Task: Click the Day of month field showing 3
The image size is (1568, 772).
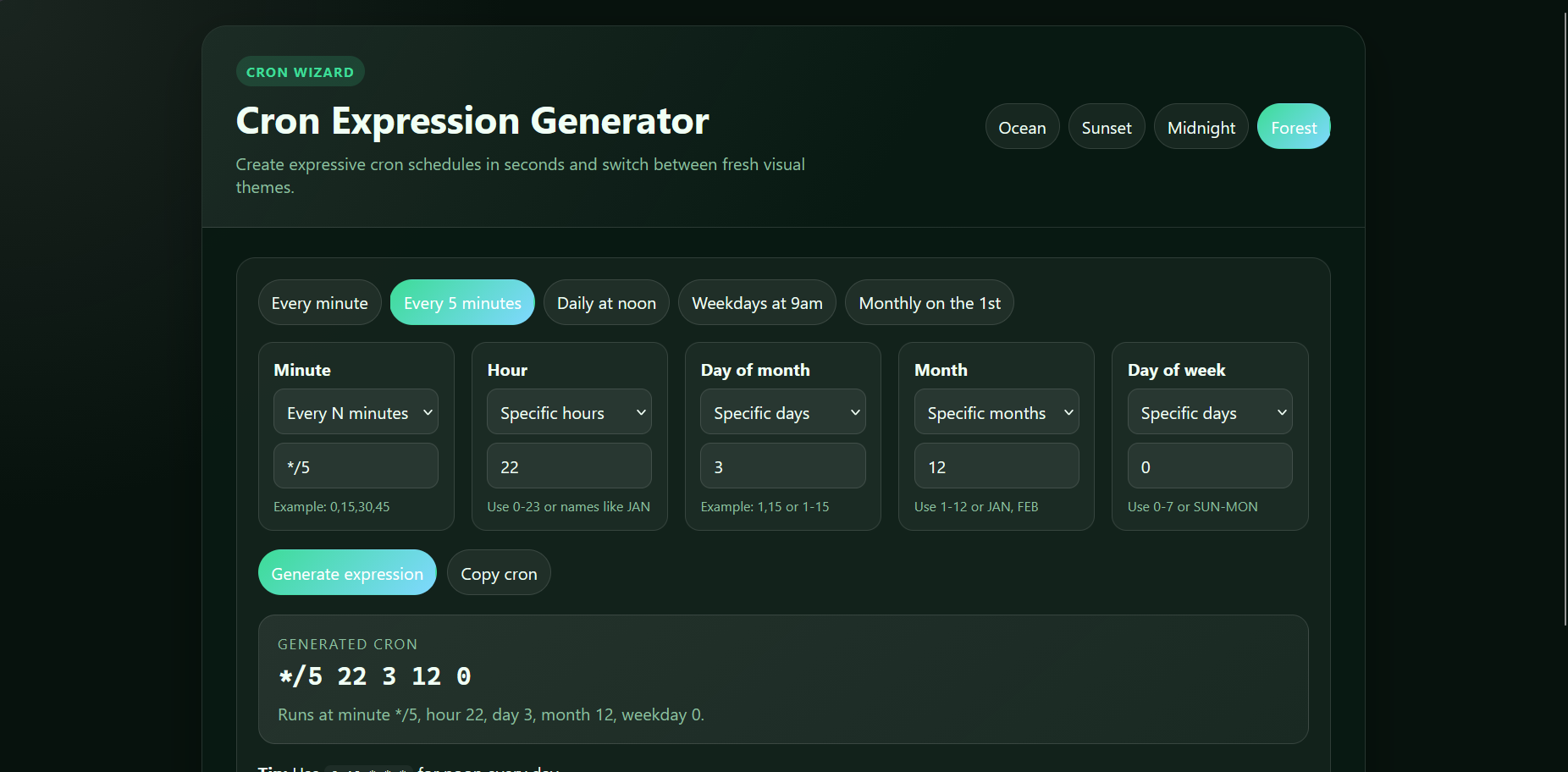Action: [x=782, y=466]
